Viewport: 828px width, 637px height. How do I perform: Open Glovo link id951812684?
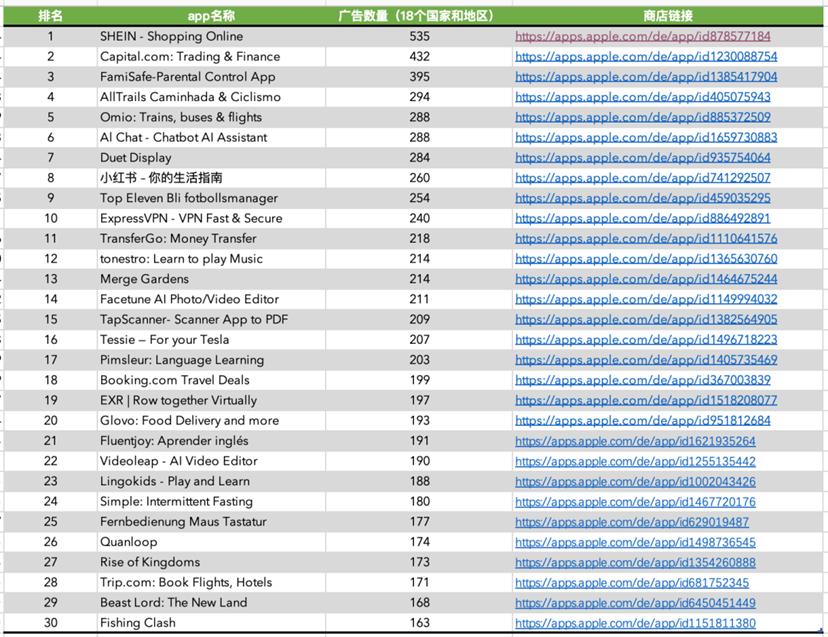pyautogui.click(x=643, y=420)
